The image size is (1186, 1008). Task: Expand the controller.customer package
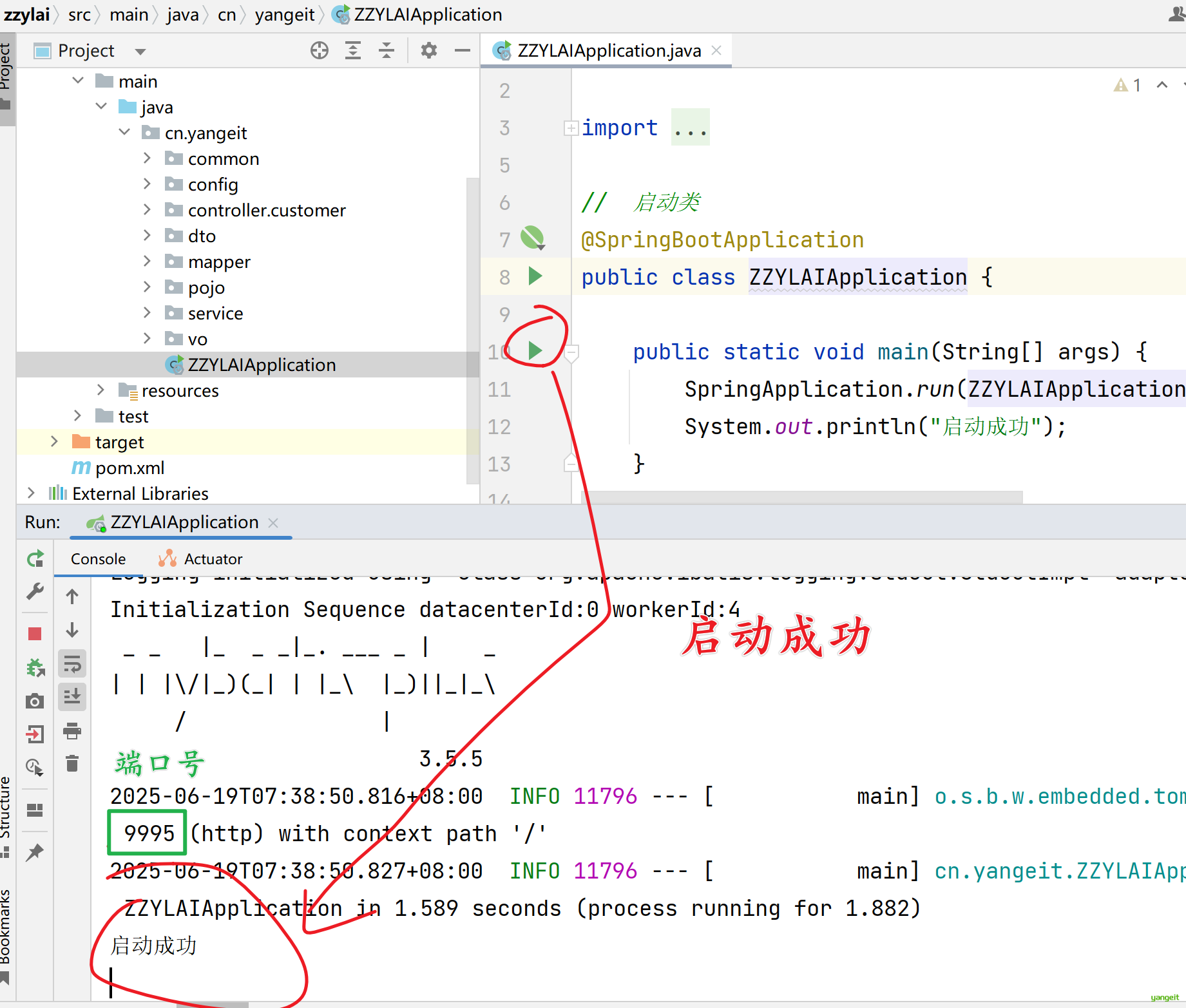tap(147, 209)
